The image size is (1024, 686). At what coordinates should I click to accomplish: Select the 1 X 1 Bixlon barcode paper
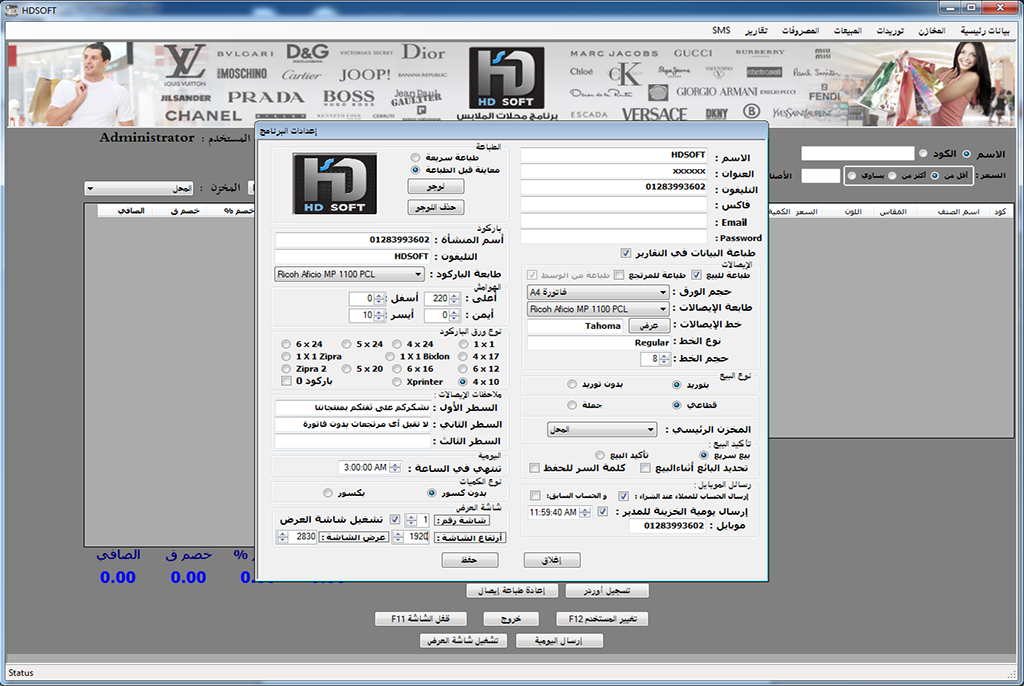click(x=390, y=357)
